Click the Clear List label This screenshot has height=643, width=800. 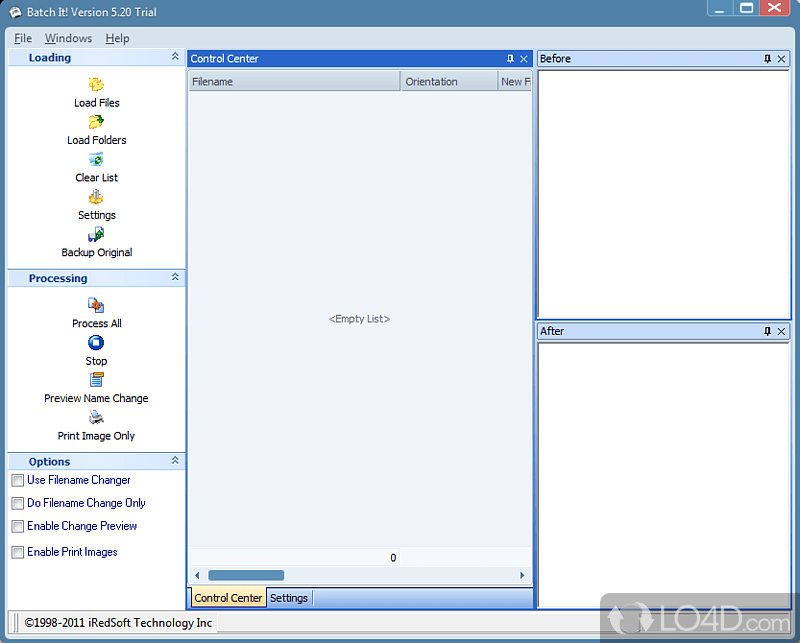(x=96, y=178)
